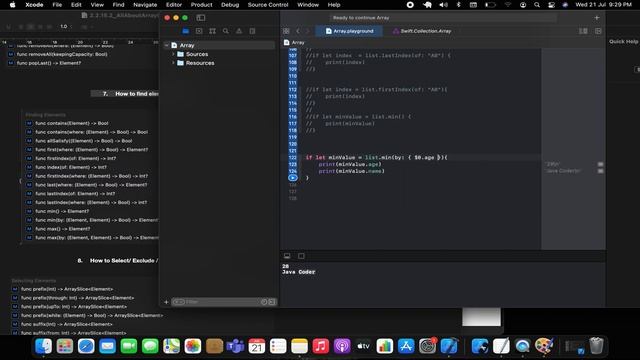Open the Find navigator magnifier icon

point(226,31)
